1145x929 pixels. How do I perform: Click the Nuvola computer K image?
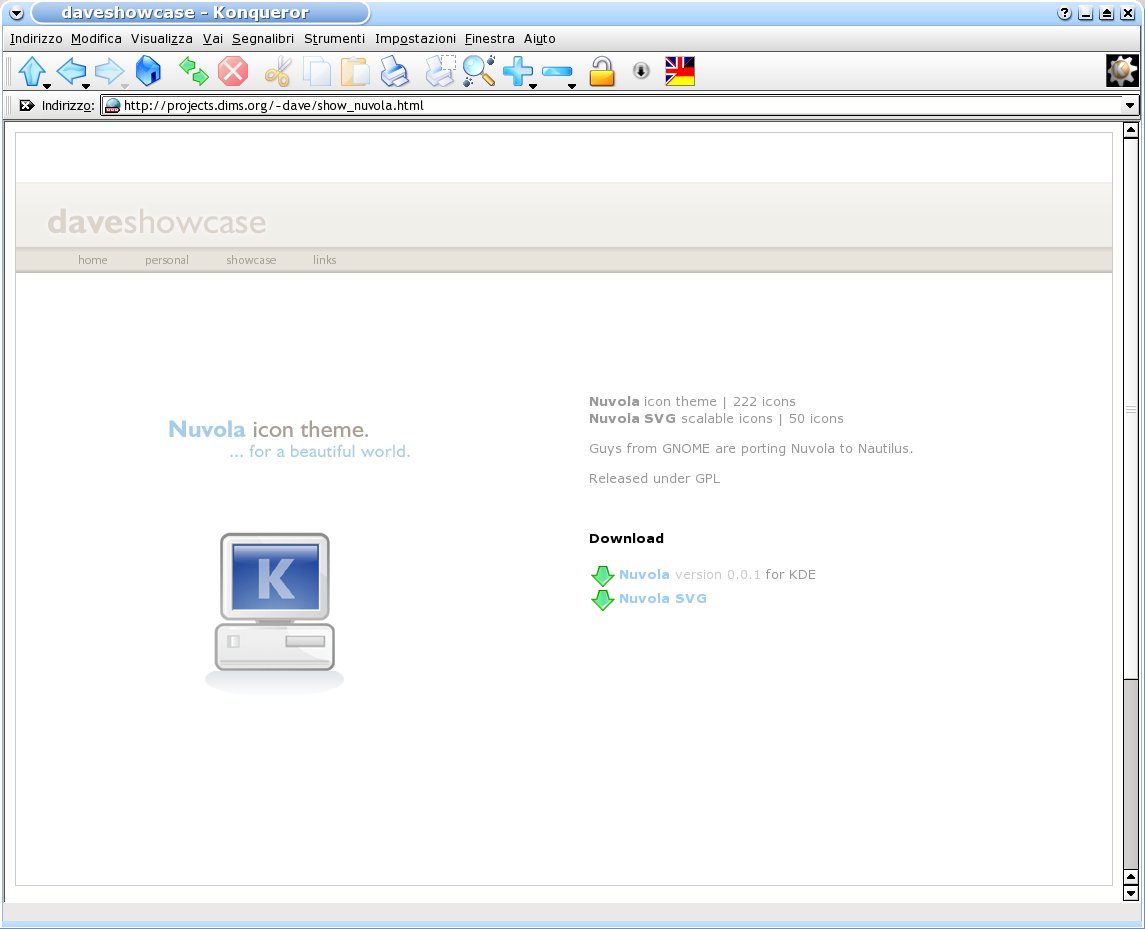(275, 612)
